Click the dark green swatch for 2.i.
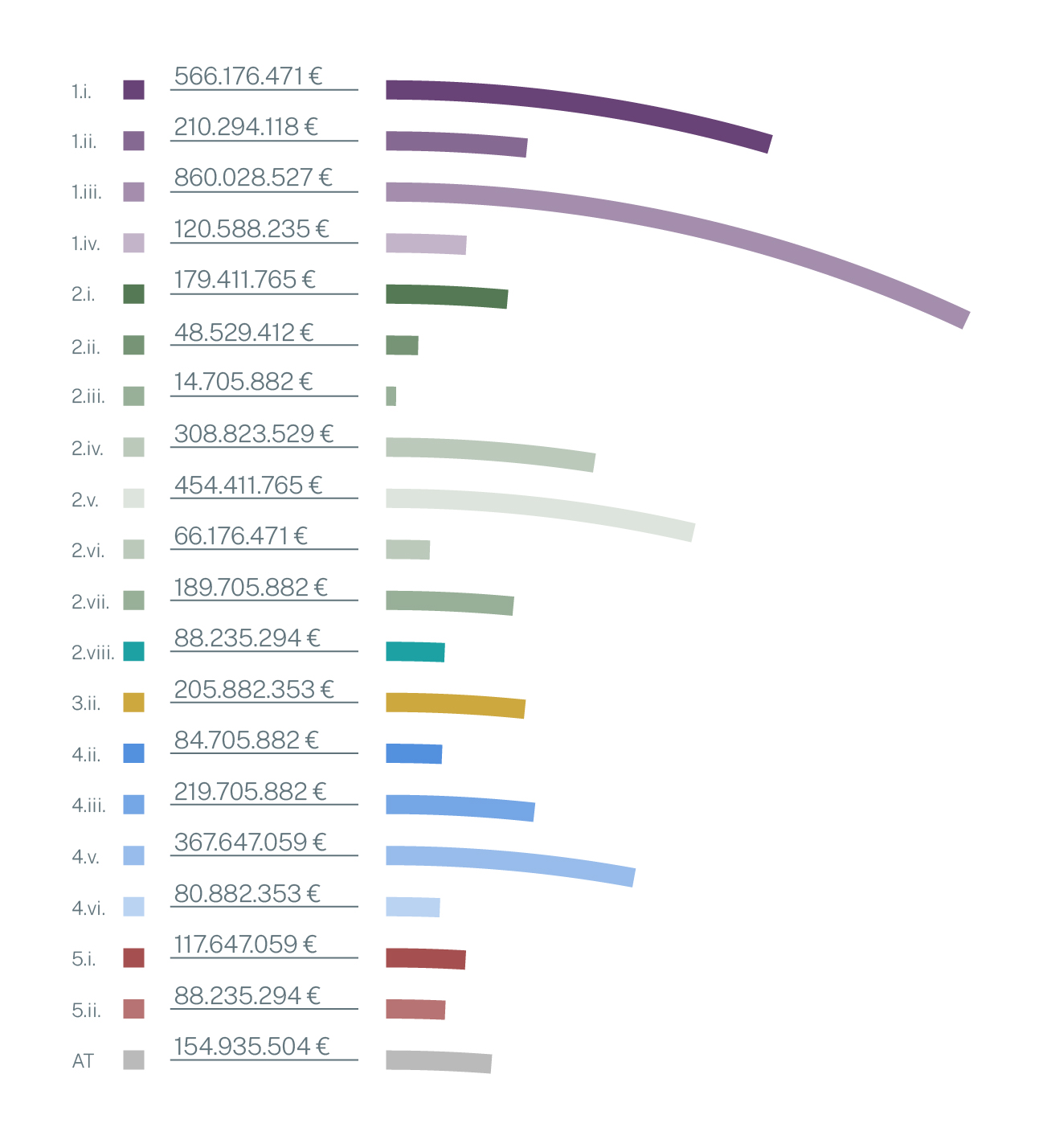Image resolution: width=1039 pixels, height=1148 pixels. coord(133,294)
